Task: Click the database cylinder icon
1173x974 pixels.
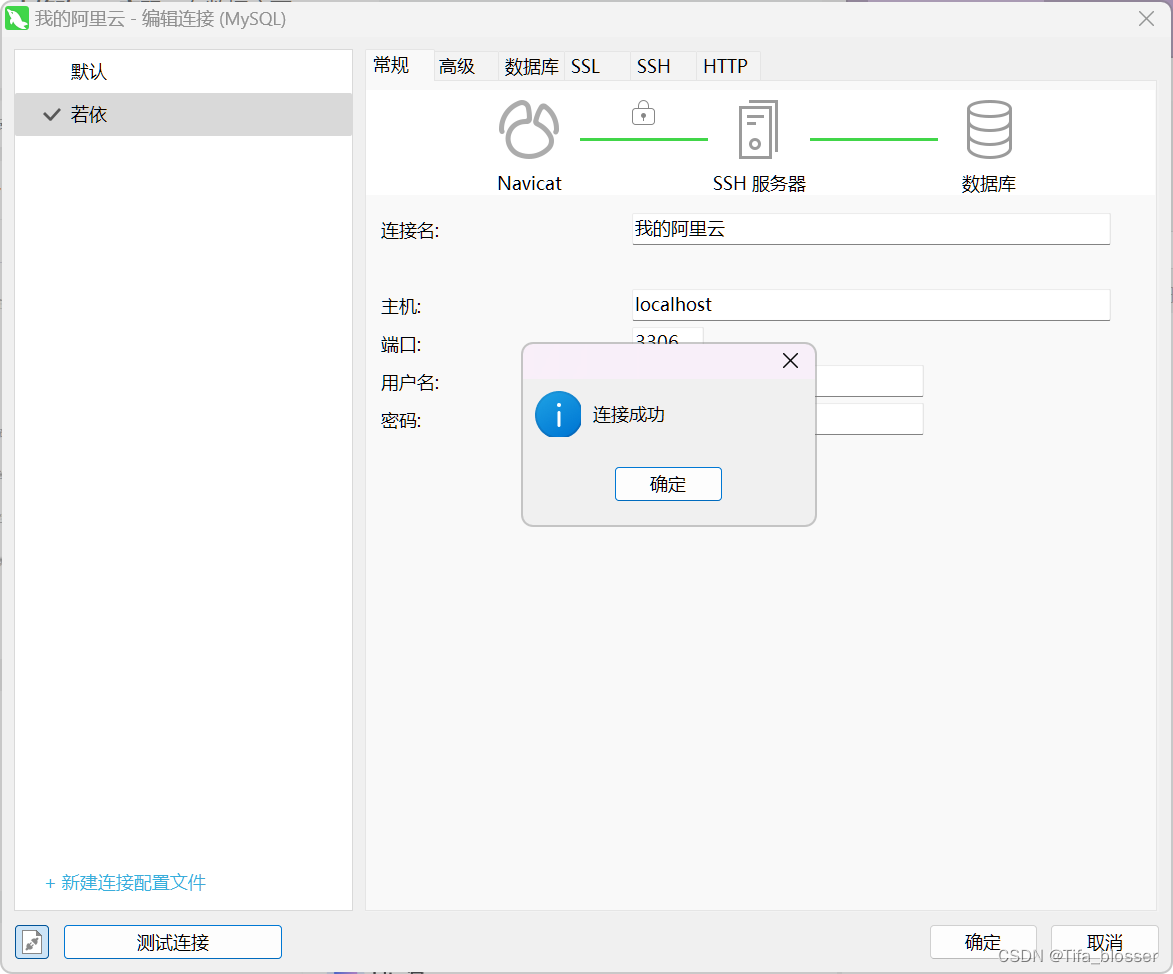Action: [989, 129]
